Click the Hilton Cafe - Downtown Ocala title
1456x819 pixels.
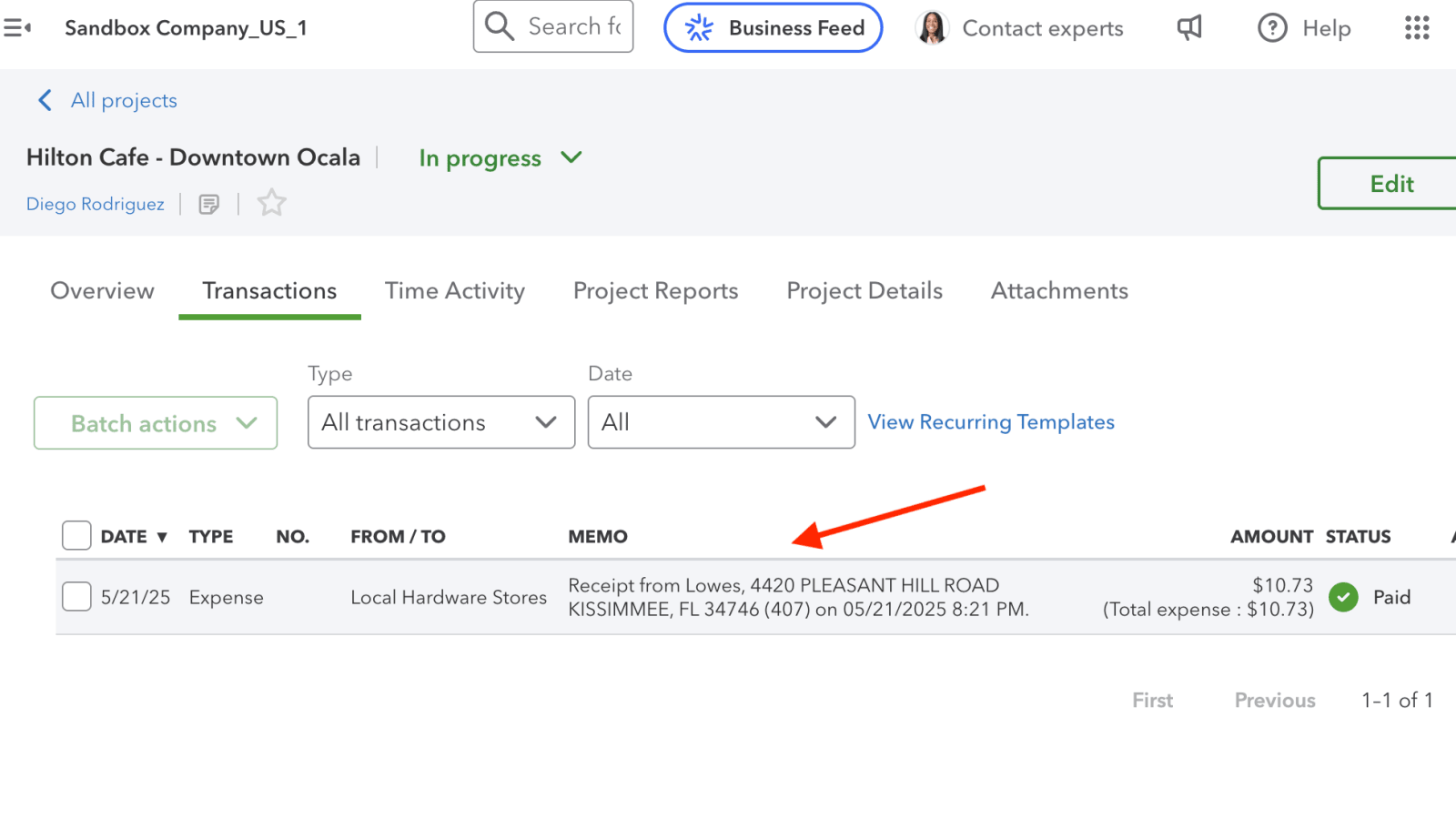coord(193,157)
